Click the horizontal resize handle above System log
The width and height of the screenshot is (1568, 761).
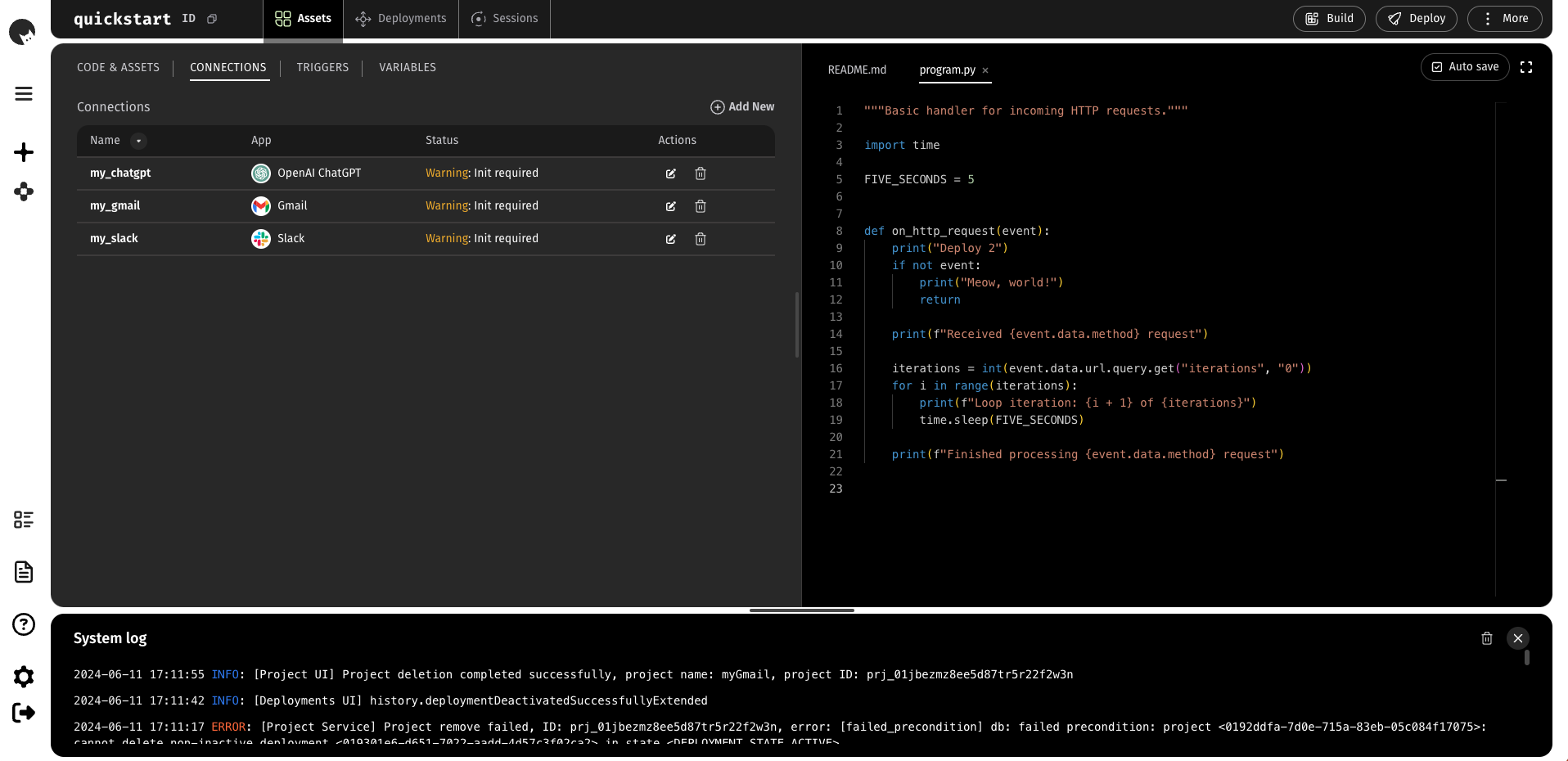[x=801, y=610]
